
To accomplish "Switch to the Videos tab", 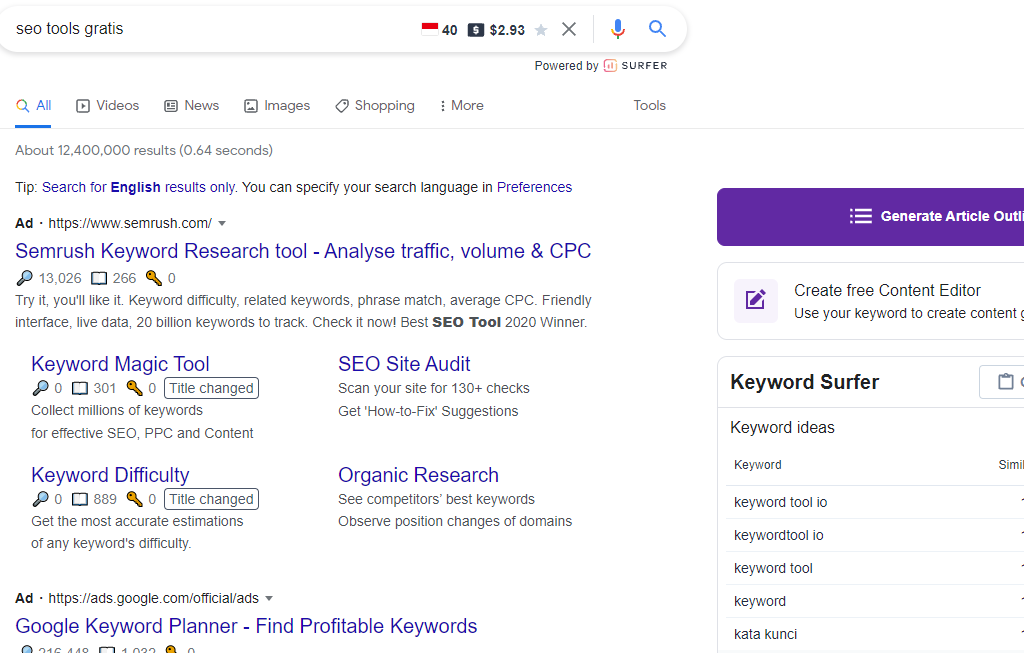I will coord(108,106).
